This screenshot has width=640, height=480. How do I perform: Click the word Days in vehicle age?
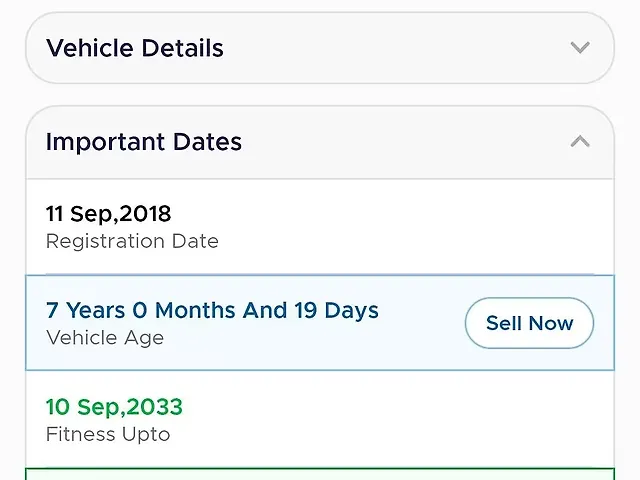coord(351,310)
